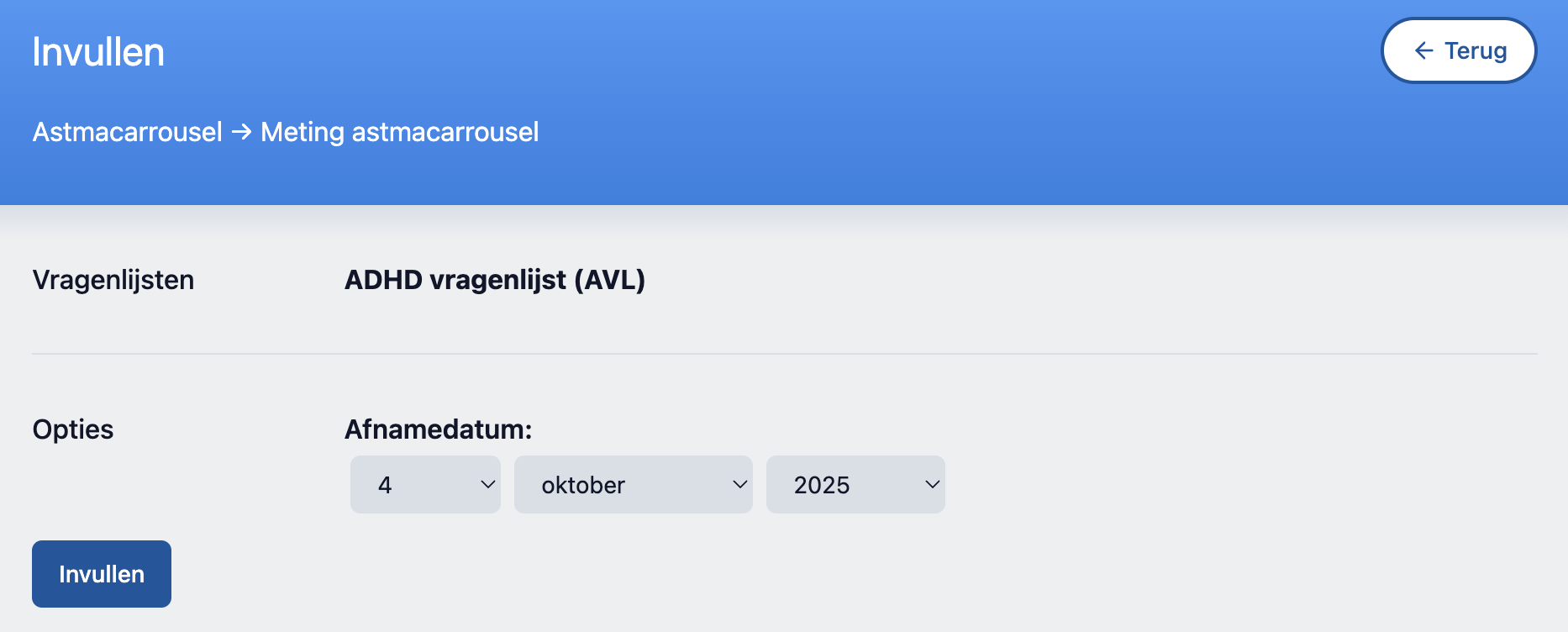Click the breadcrumb arrow after Astmacarrousel
This screenshot has height=632, width=1568.
point(241,132)
